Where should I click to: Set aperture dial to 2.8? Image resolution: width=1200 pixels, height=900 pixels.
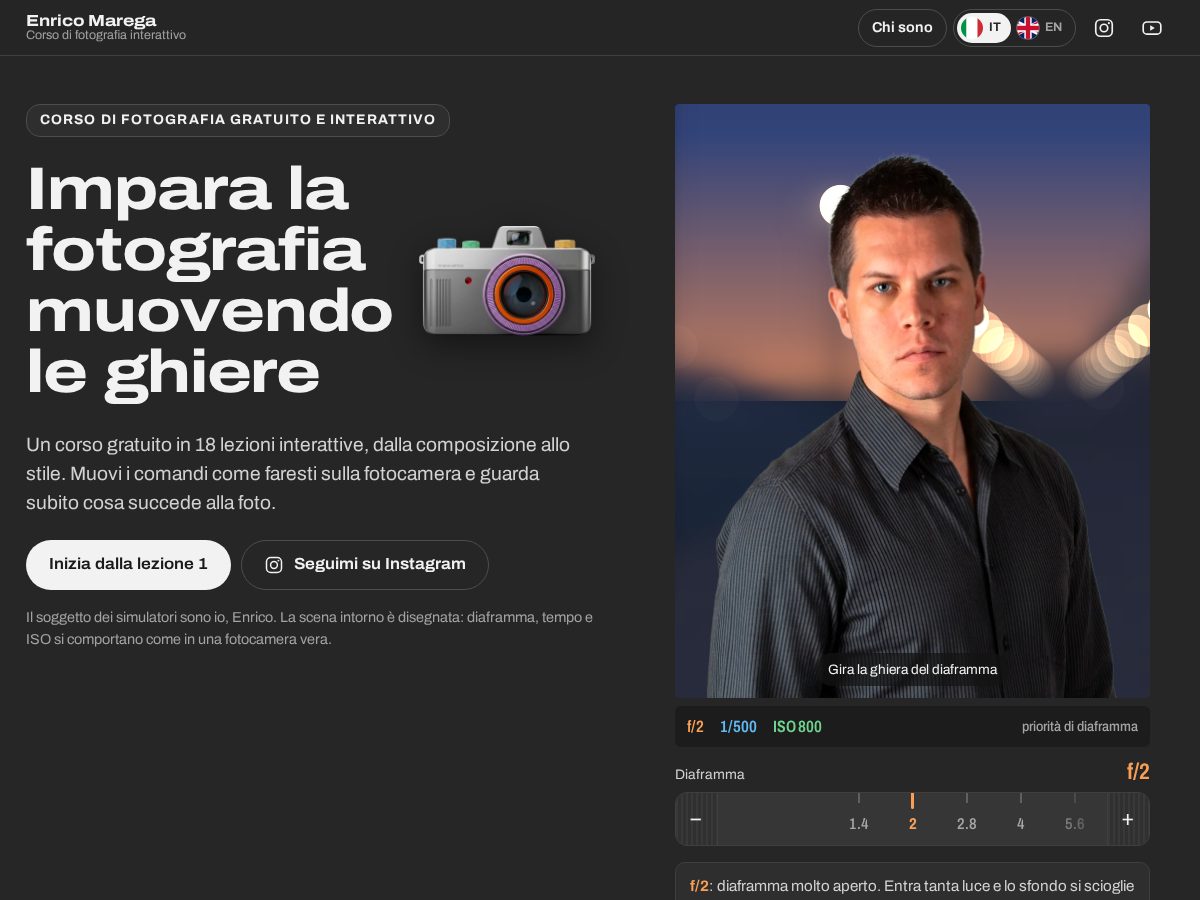click(x=967, y=824)
